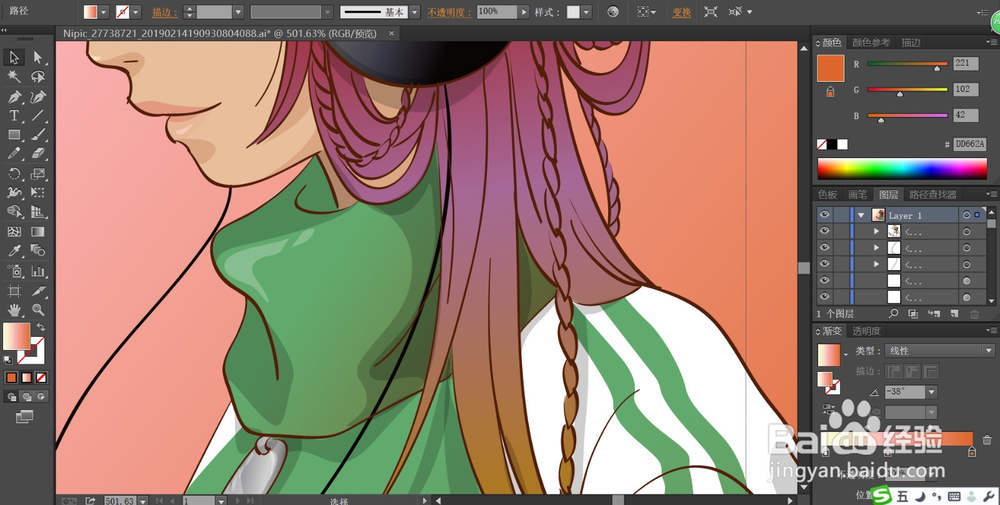The width and height of the screenshot is (1000, 505).
Task: Expand the third sublayer group triangle
Action: (x=878, y=264)
